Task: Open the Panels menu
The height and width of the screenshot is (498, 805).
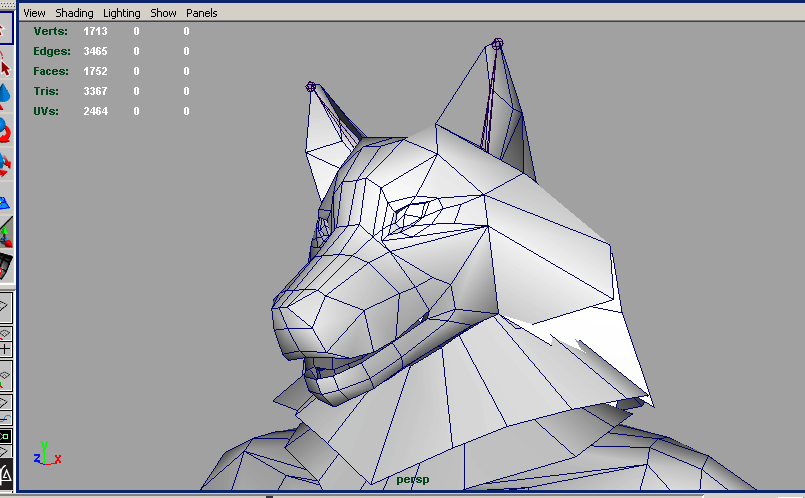Action: [x=201, y=13]
